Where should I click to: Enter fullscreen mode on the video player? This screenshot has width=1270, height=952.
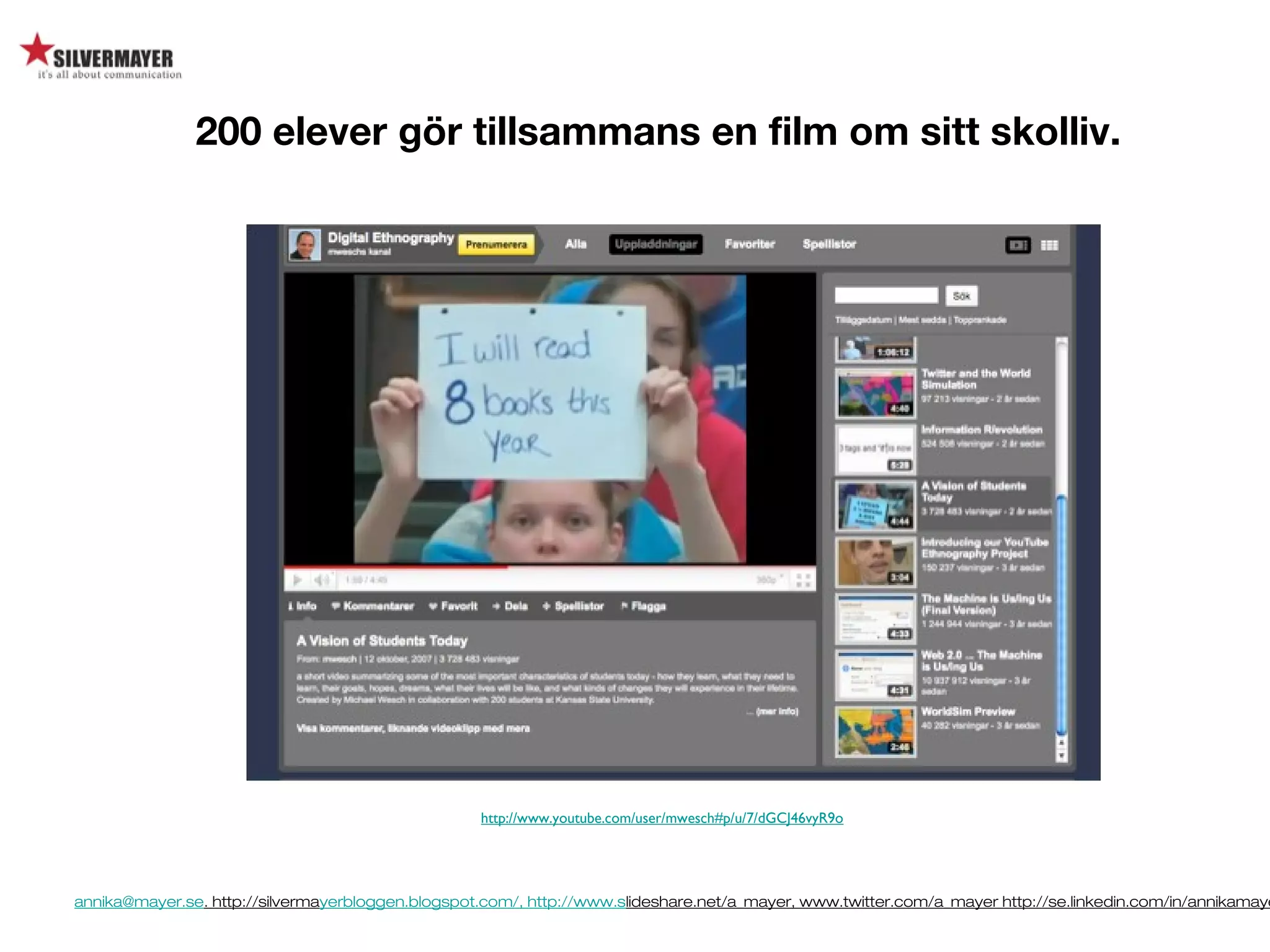pyautogui.click(x=803, y=580)
